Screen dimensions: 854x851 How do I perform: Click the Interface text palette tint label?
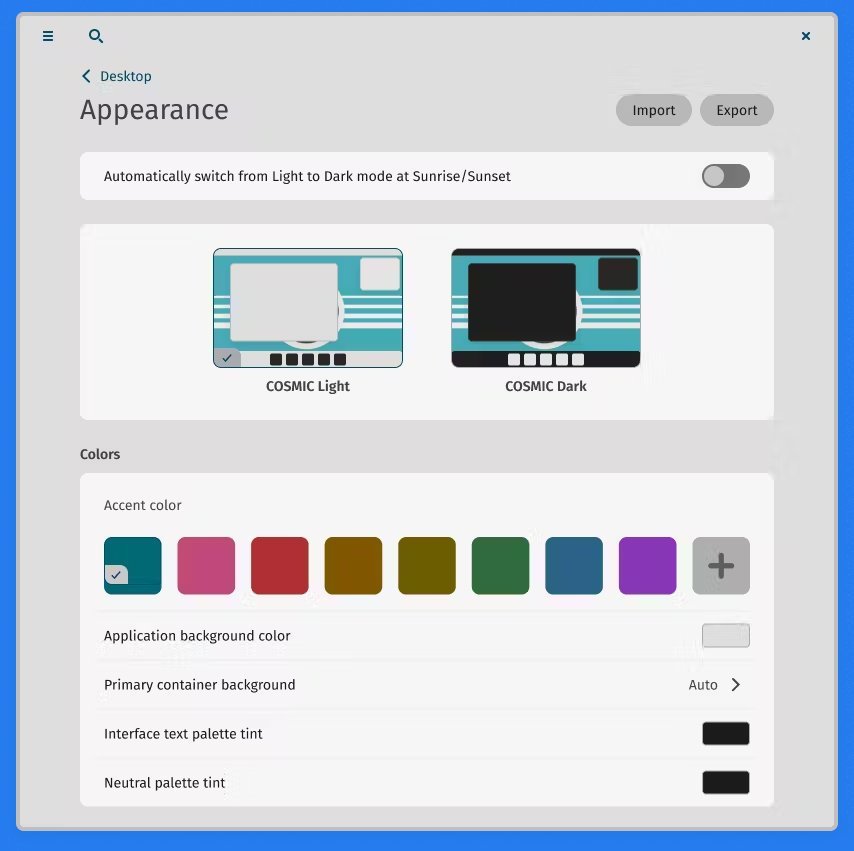click(183, 734)
